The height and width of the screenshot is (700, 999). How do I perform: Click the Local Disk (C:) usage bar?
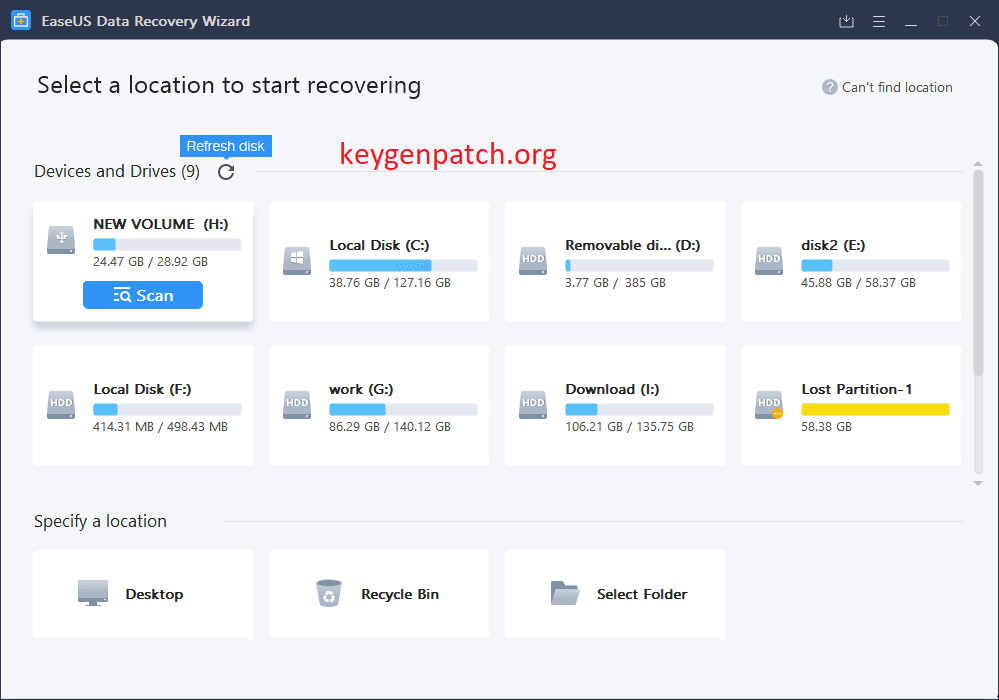tap(403, 266)
